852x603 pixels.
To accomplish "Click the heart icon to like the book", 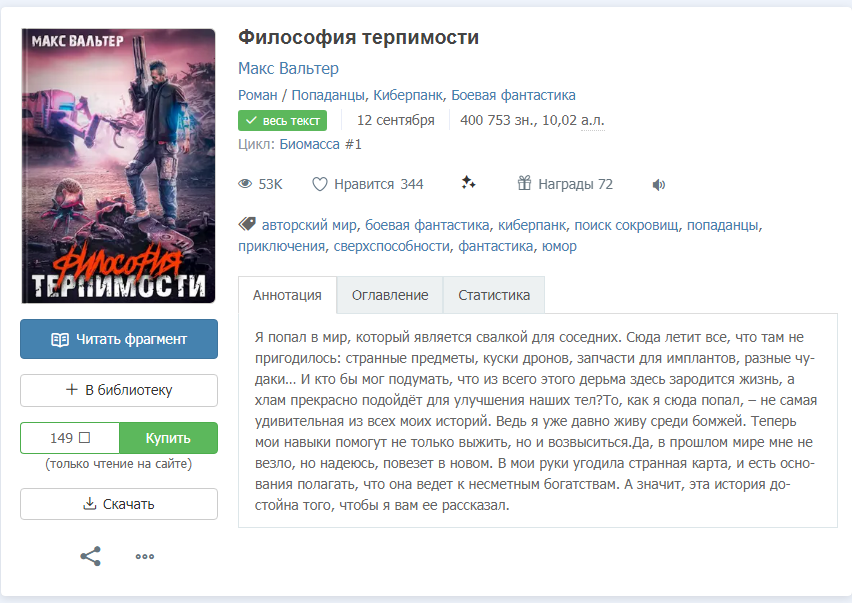I will coord(320,185).
